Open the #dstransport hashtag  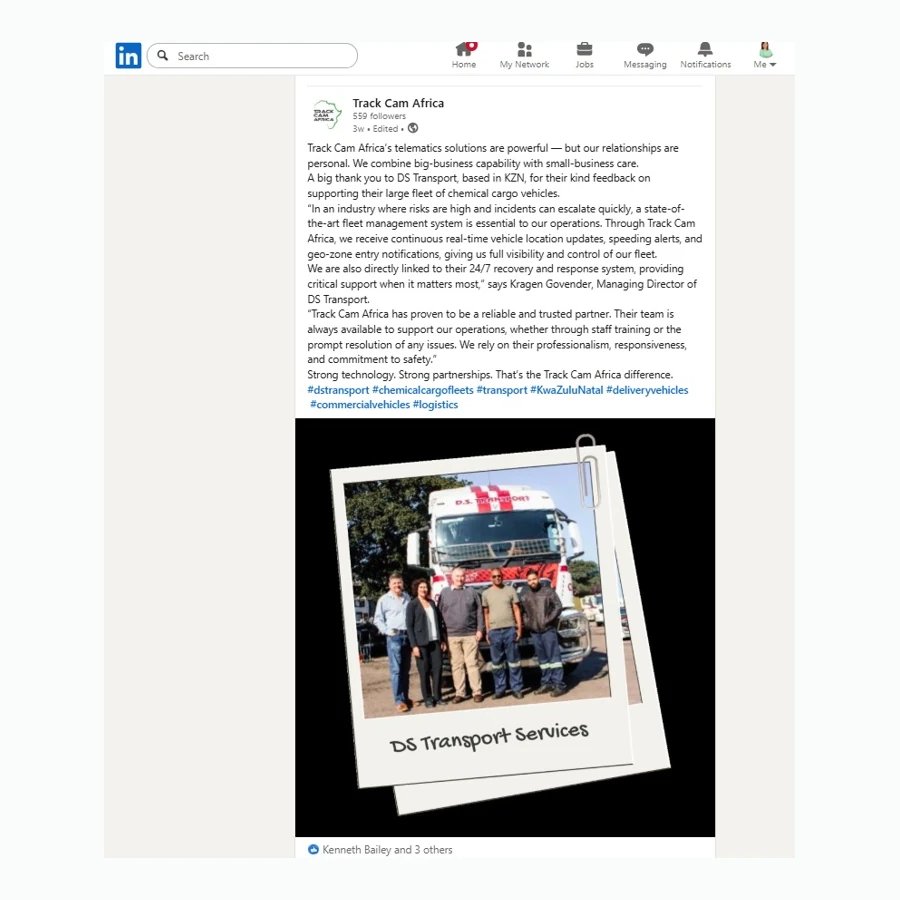point(338,390)
